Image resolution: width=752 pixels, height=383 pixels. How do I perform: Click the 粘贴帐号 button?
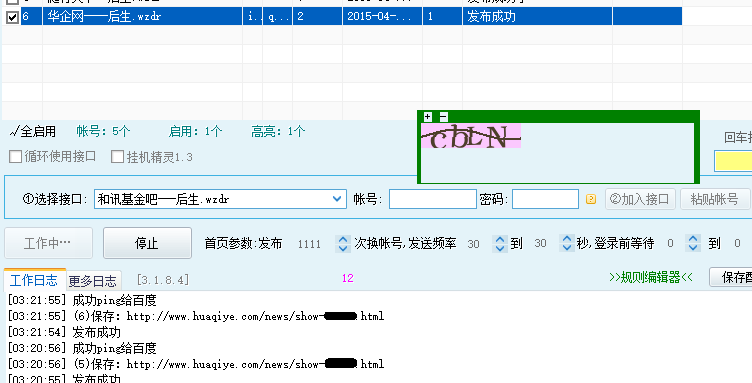[x=715, y=199]
